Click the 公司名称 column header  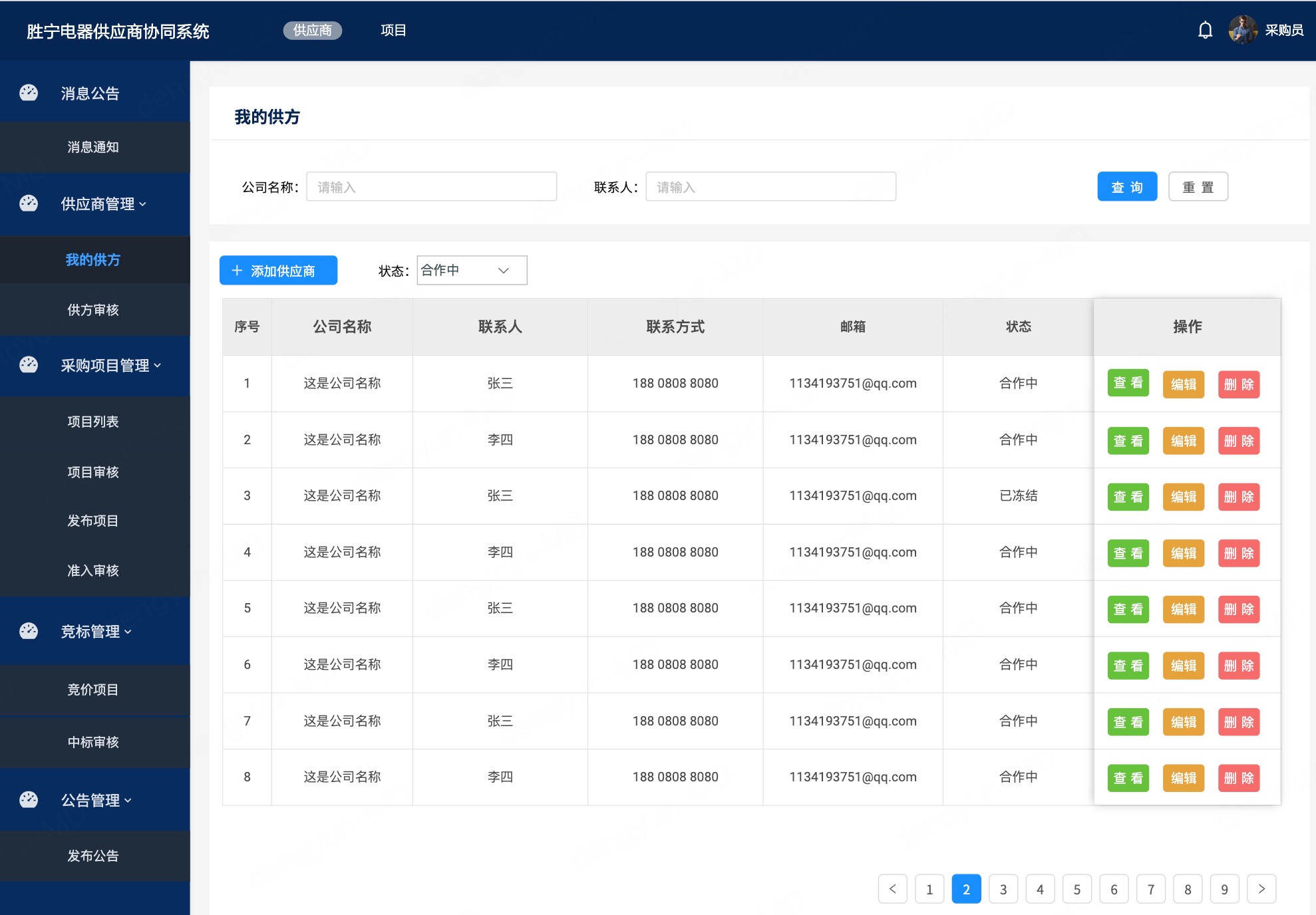342,327
